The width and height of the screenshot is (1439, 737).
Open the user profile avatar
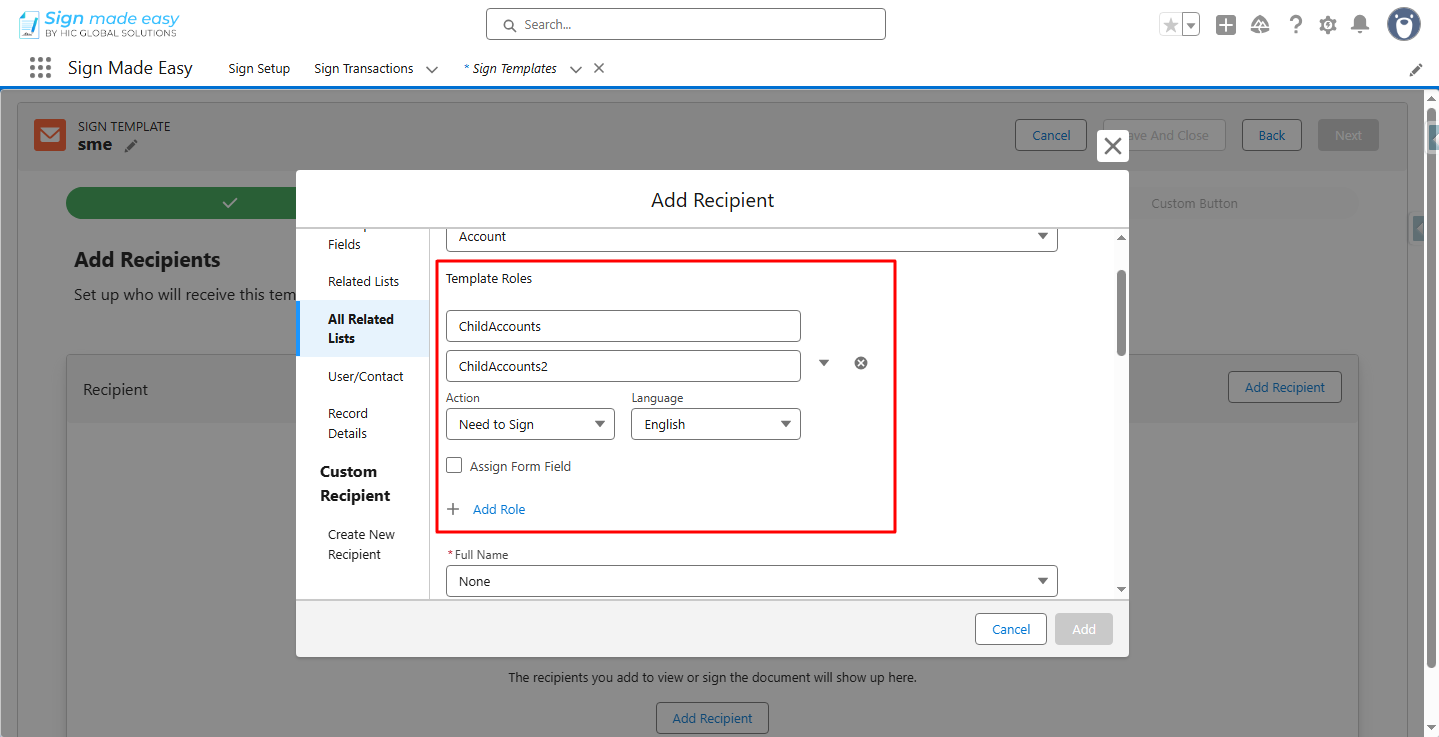point(1402,24)
